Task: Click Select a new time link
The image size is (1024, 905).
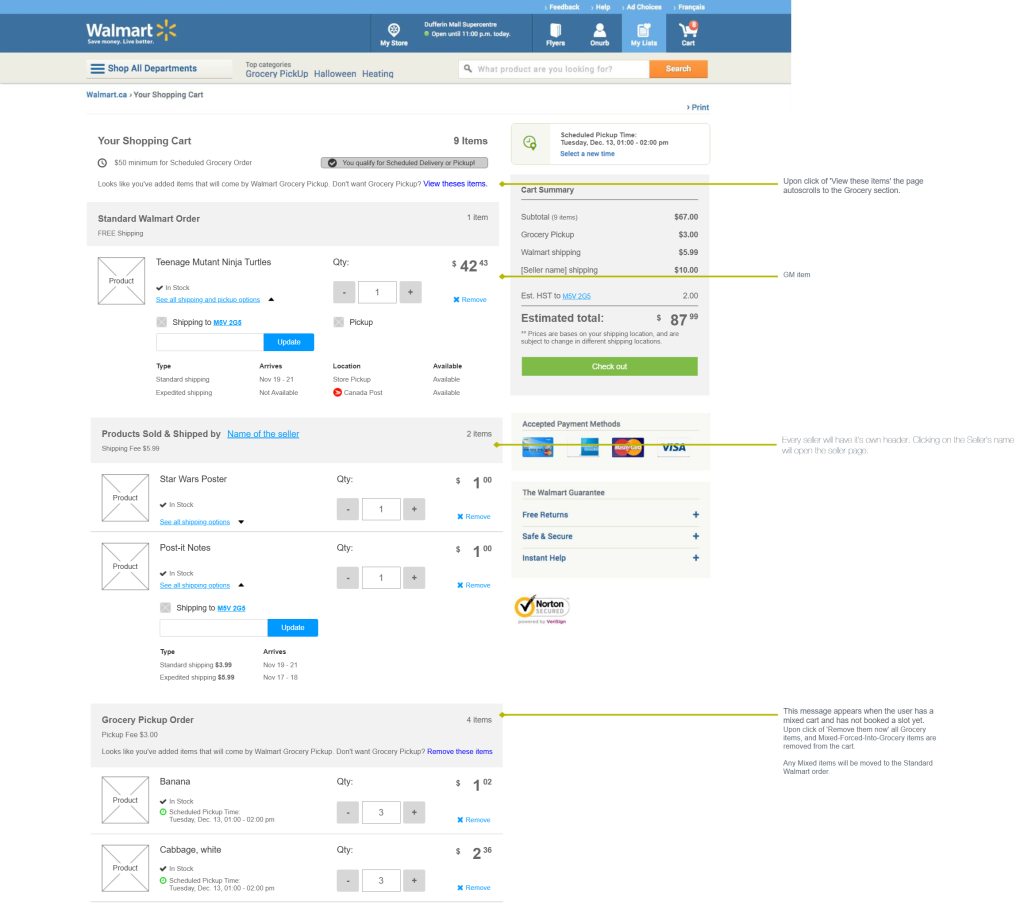Action: 587,154
